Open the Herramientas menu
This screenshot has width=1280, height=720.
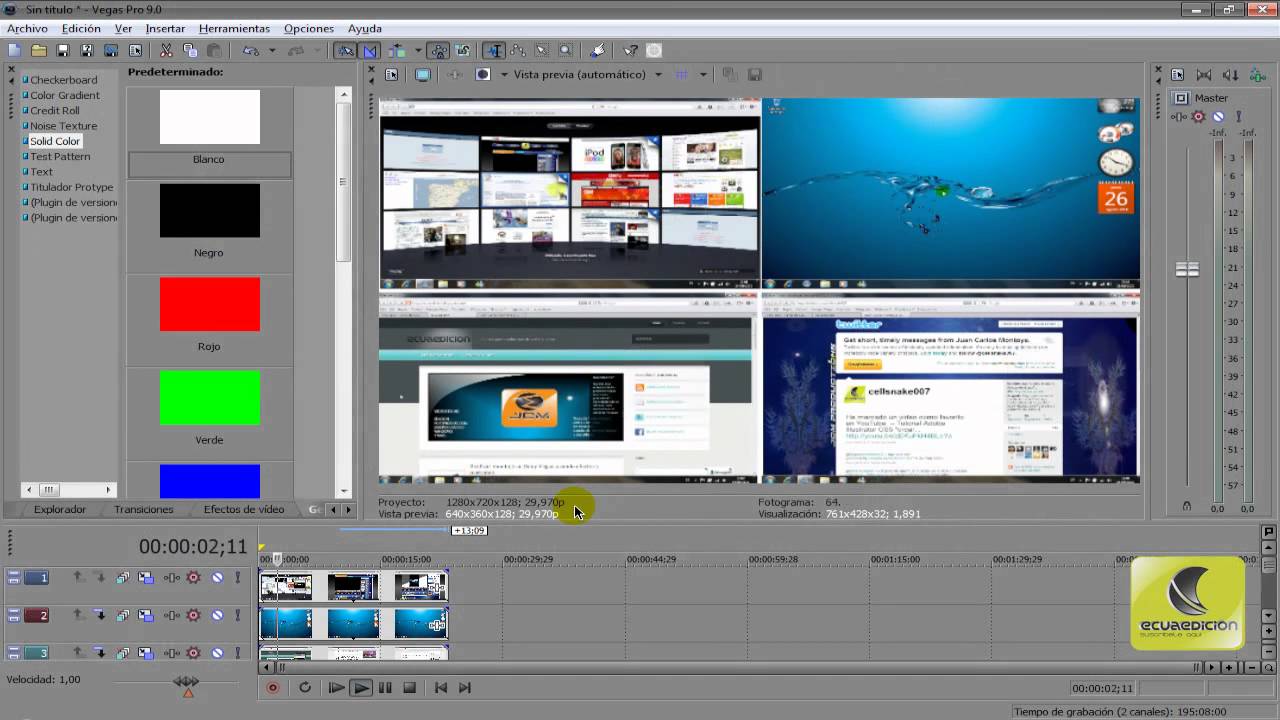click(234, 28)
